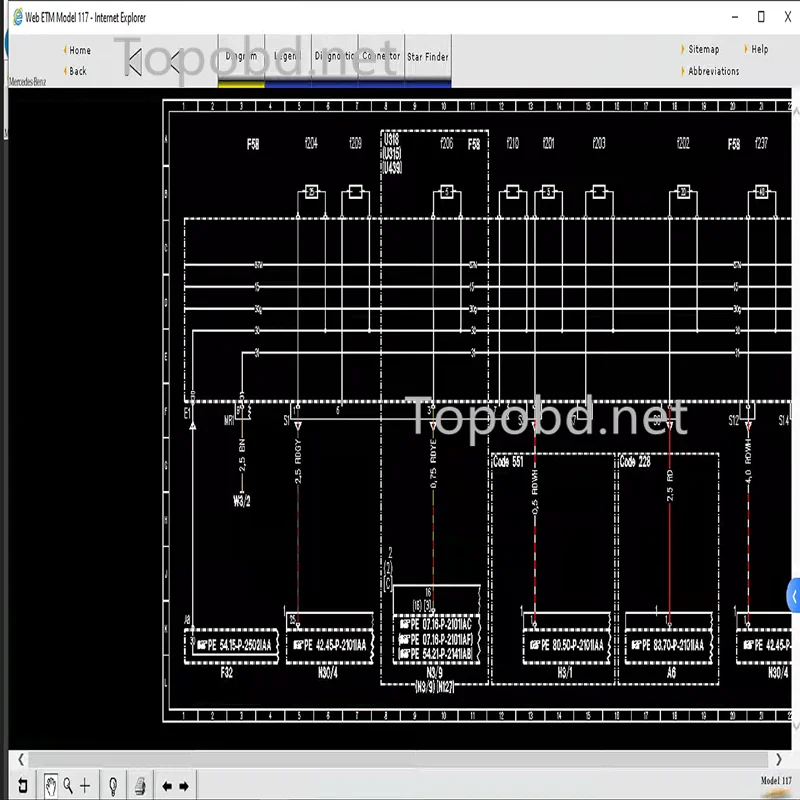Expand the blue side panel chevron
800x800 pixels.
(x=794, y=595)
